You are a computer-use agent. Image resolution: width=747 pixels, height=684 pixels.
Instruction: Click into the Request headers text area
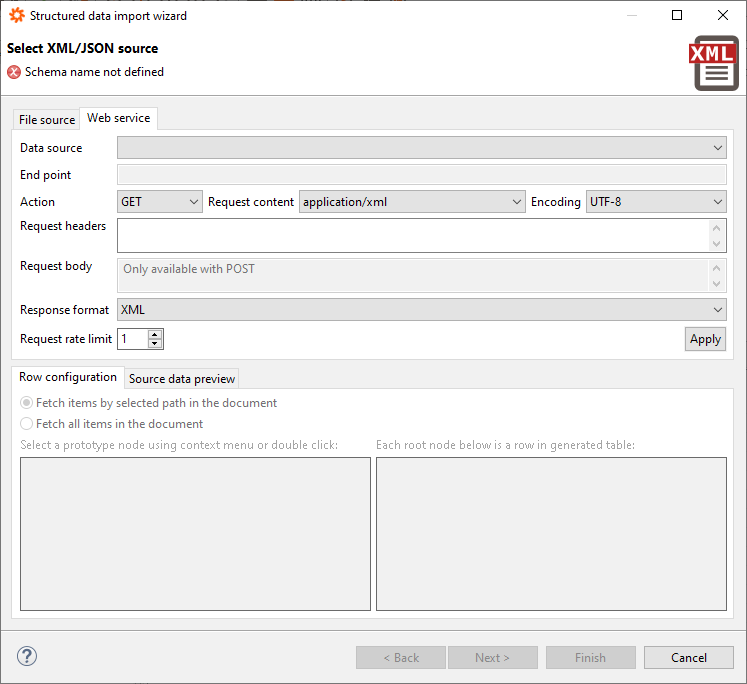coord(412,236)
